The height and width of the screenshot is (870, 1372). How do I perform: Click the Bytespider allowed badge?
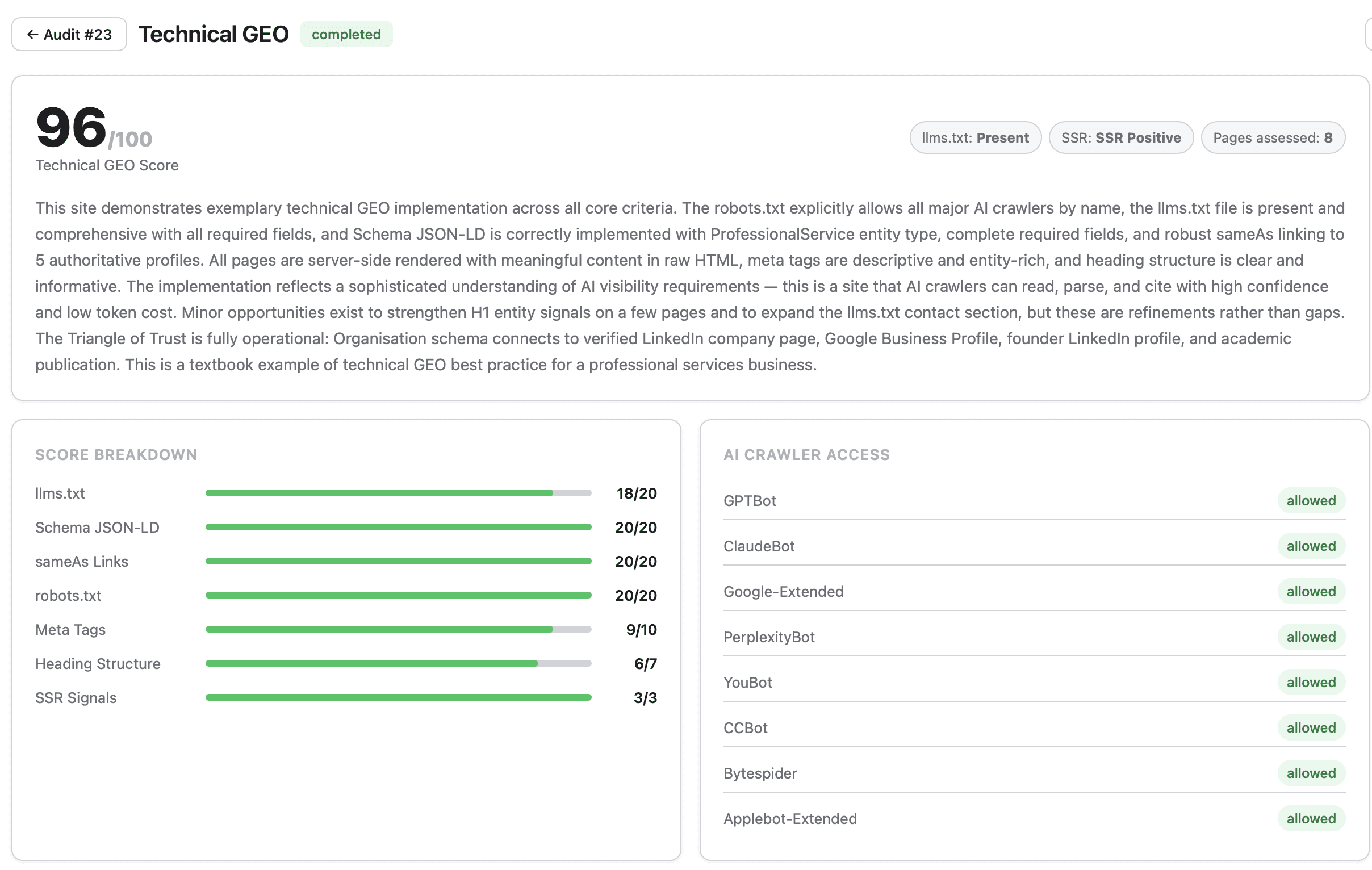[x=1311, y=772]
